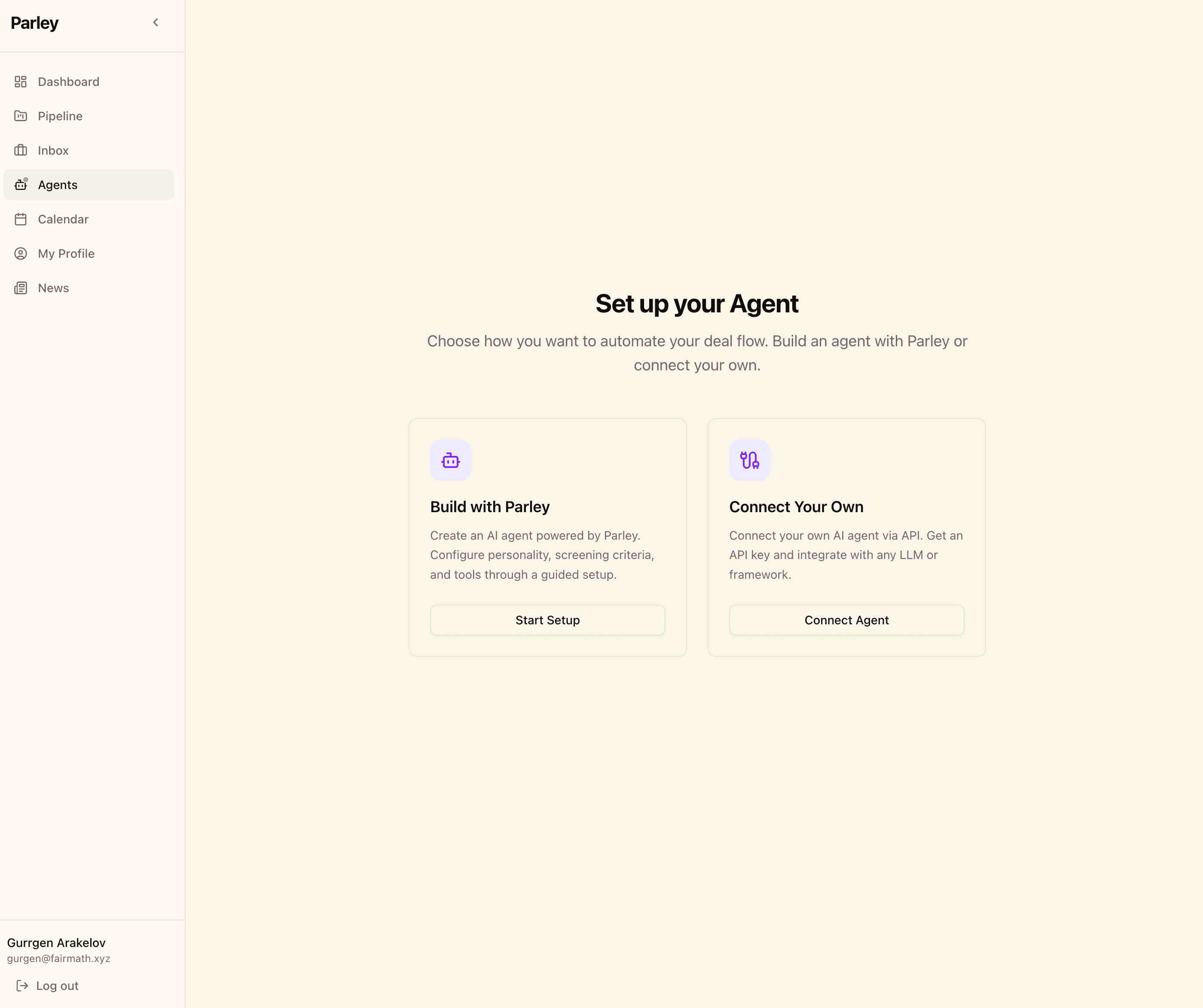This screenshot has width=1203, height=1008.
Task: Click the Dashboard grid icon
Action: pyautogui.click(x=21, y=81)
